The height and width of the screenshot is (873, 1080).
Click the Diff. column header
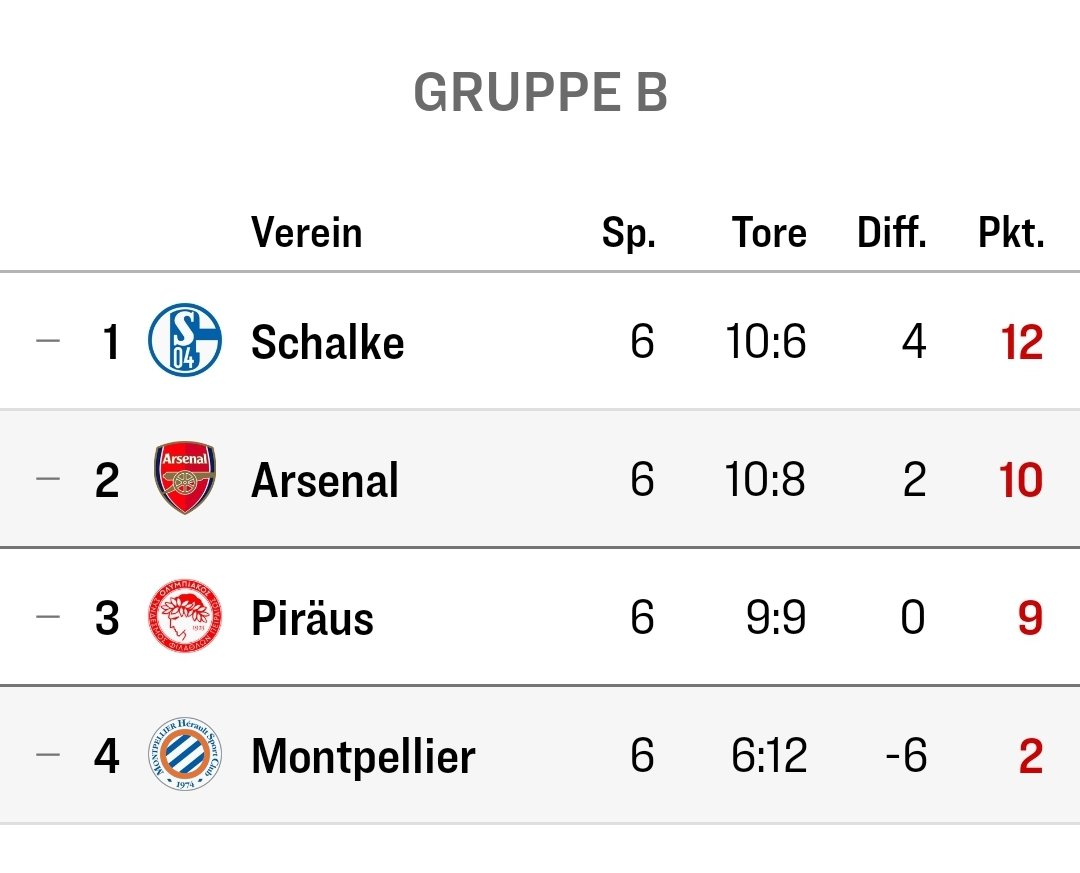tap(891, 232)
